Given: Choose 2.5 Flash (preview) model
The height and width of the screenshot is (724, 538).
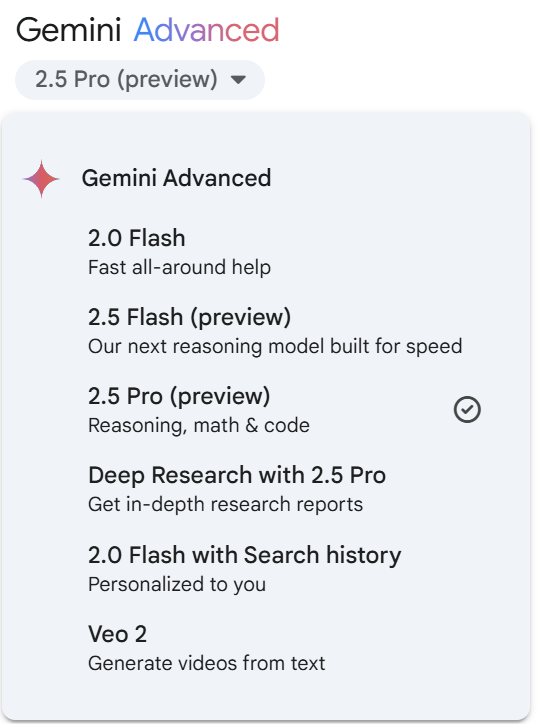Looking at the screenshot, I should pyautogui.click(x=266, y=331).
